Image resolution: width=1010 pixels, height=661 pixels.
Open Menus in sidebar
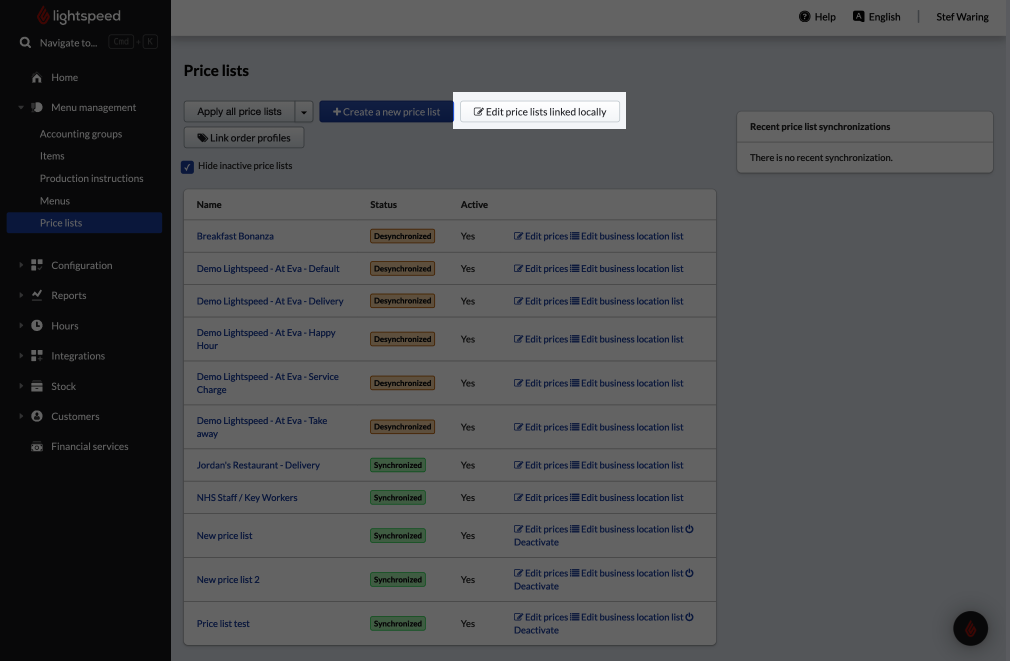(55, 200)
